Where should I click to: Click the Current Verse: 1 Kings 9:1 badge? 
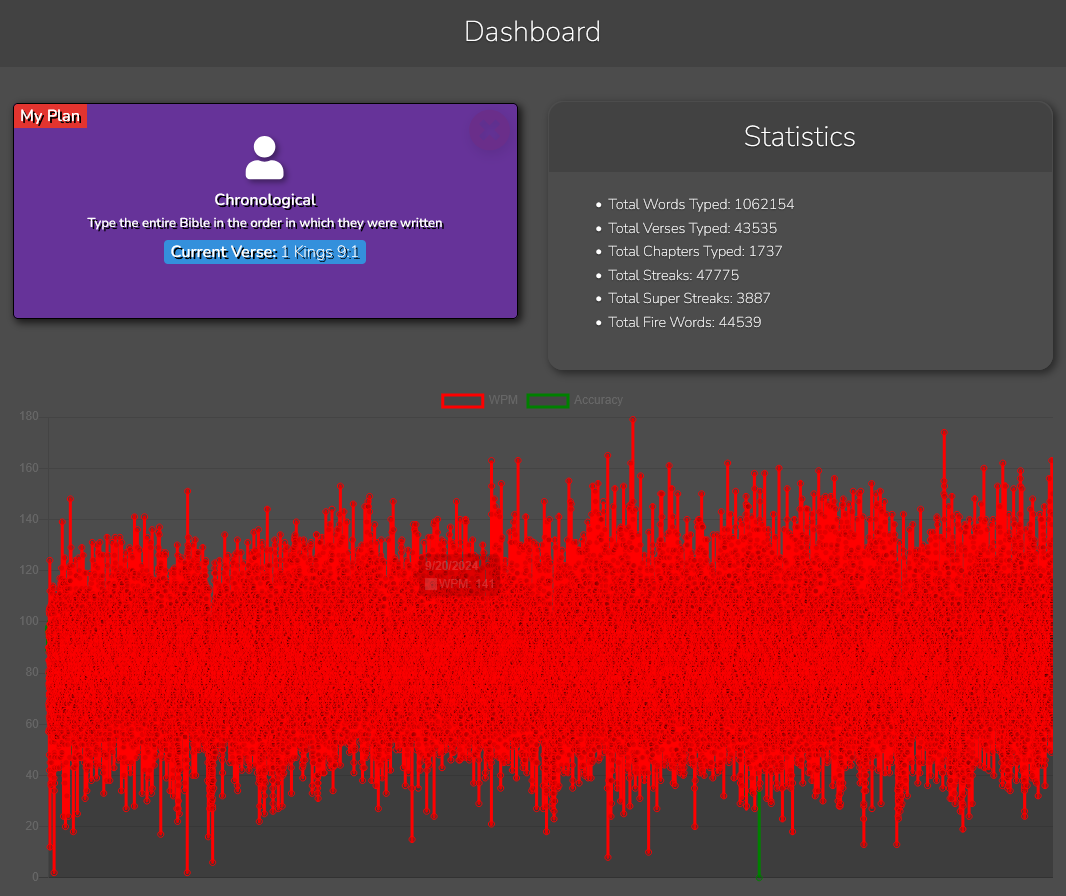pyautogui.click(x=265, y=251)
